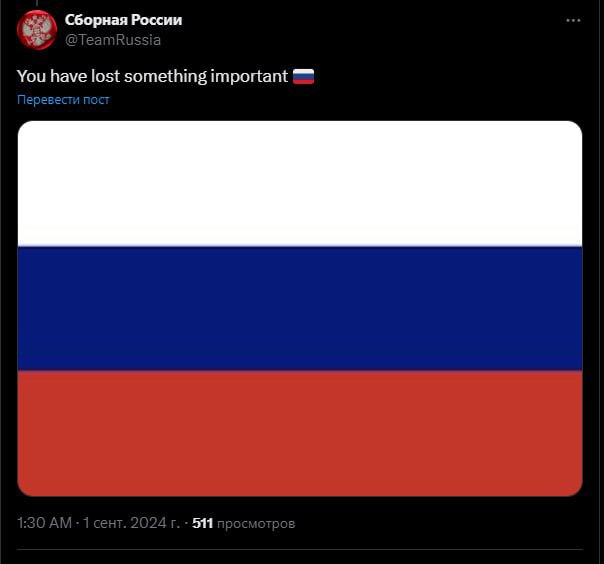Click the word "lost" in the tweet
Viewport: 604px width, 564px height.
pos(103,76)
